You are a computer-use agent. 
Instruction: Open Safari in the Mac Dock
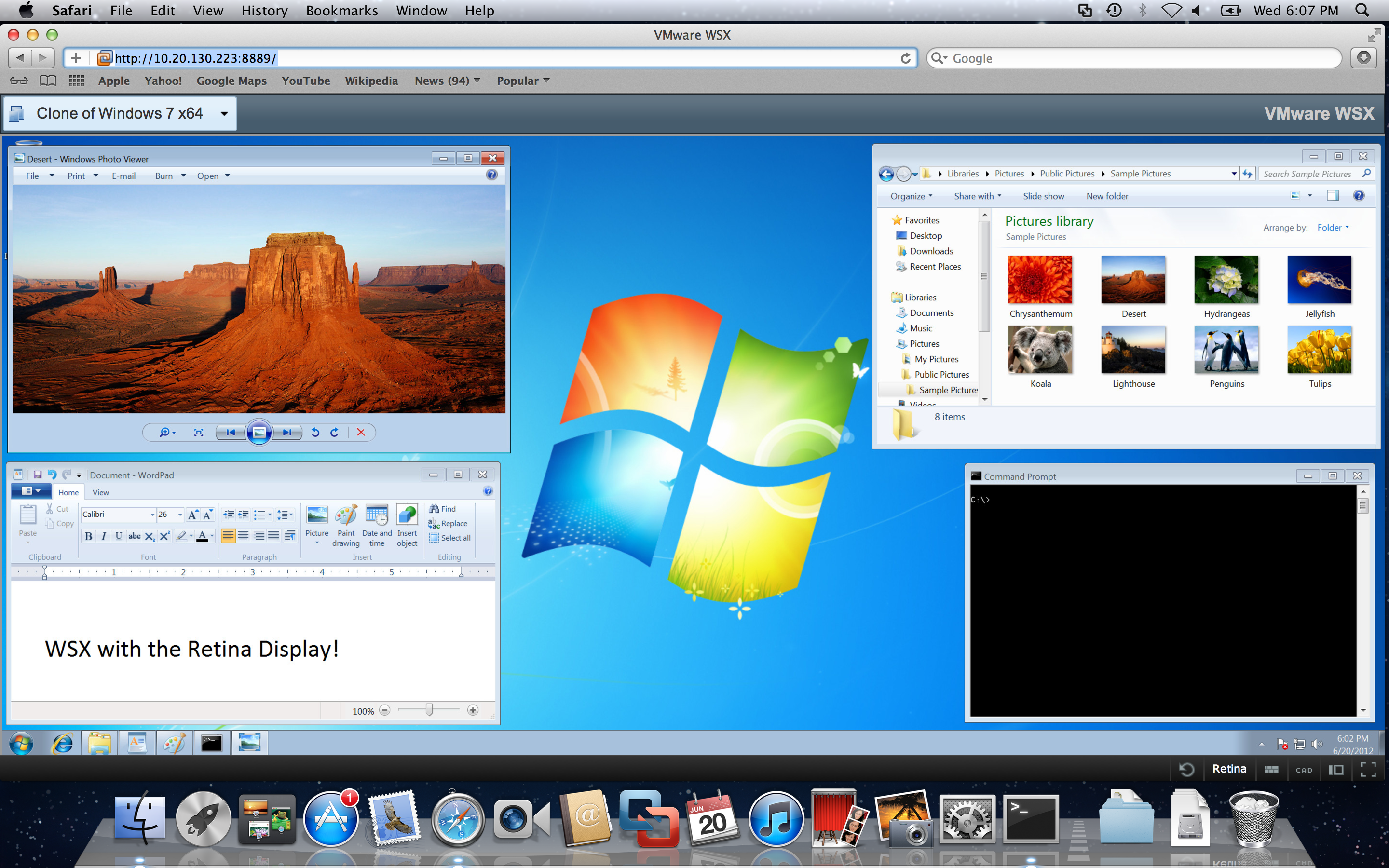pos(457,819)
